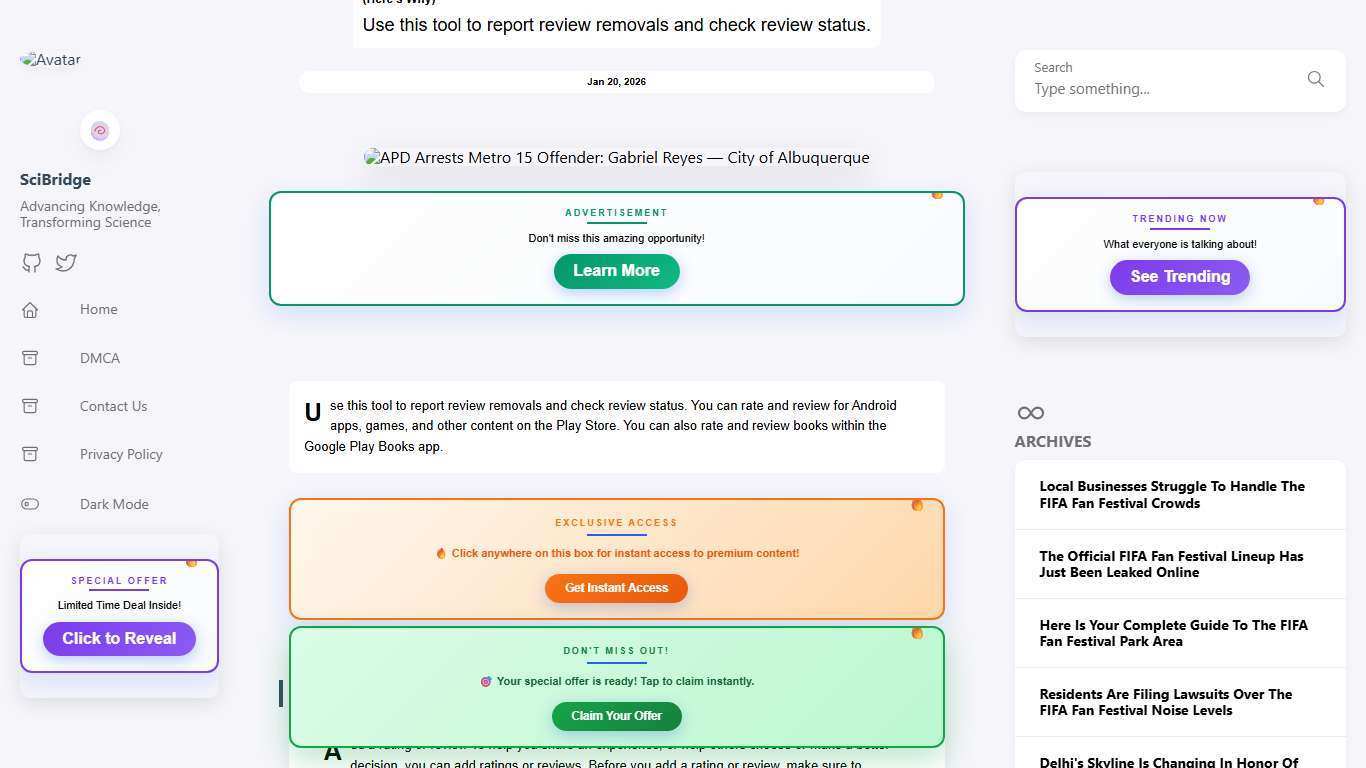Click the icon next to Contact Us
Image resolution: width=1366 pixels, height=768 pixels.
30,406
